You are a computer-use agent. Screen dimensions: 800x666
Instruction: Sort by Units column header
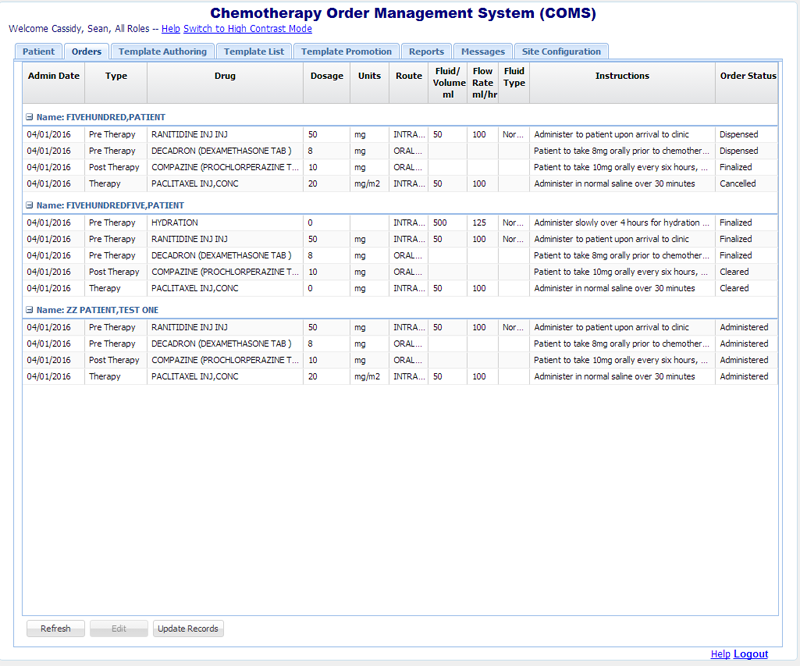369,83
